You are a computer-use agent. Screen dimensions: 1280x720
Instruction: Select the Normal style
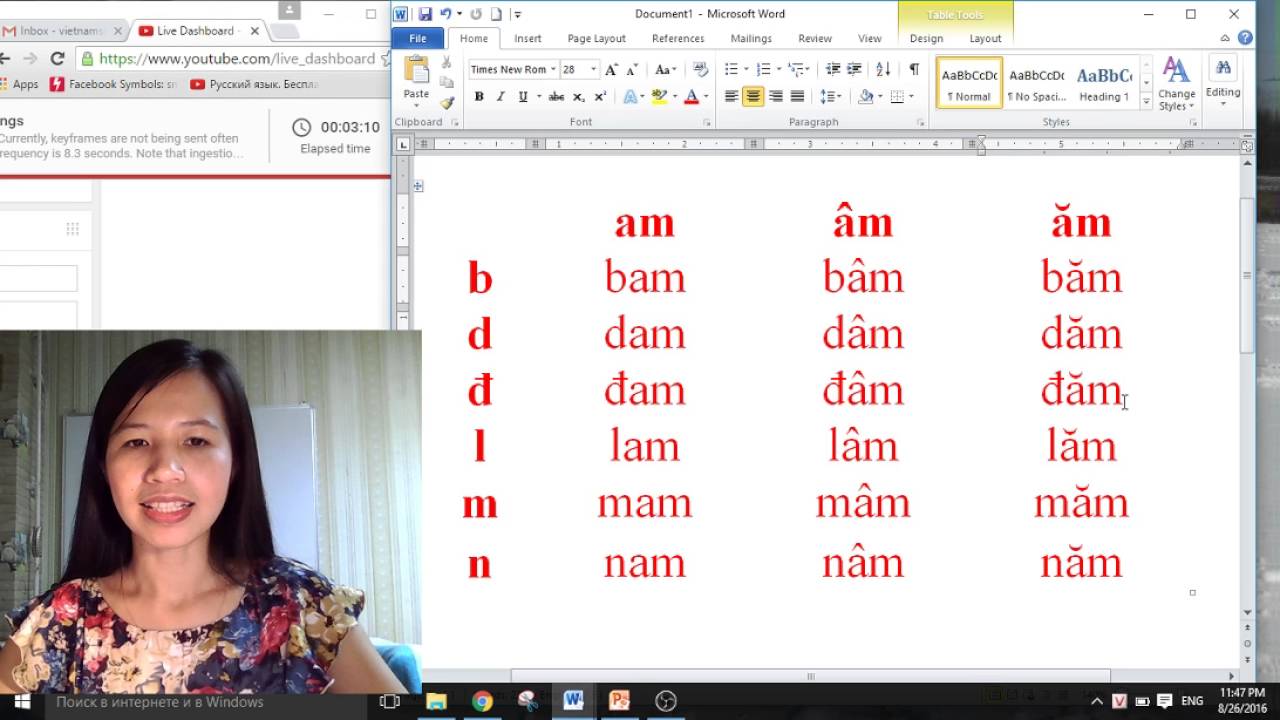point(969,84)
